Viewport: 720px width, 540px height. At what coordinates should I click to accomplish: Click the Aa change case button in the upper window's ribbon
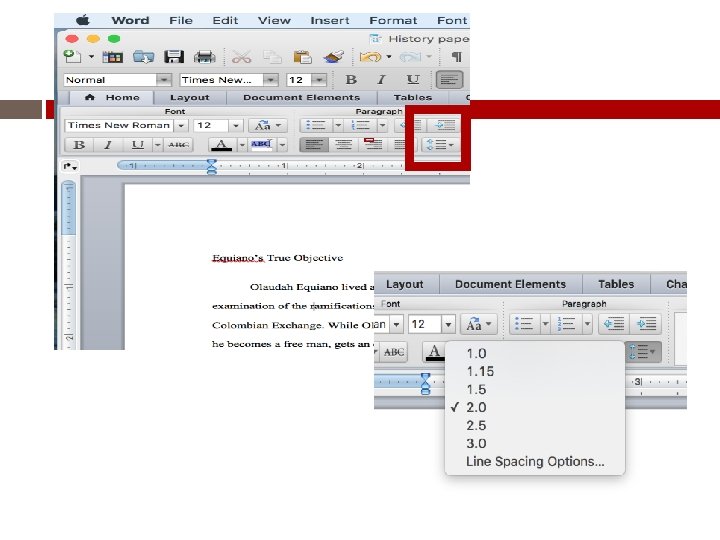267,125
